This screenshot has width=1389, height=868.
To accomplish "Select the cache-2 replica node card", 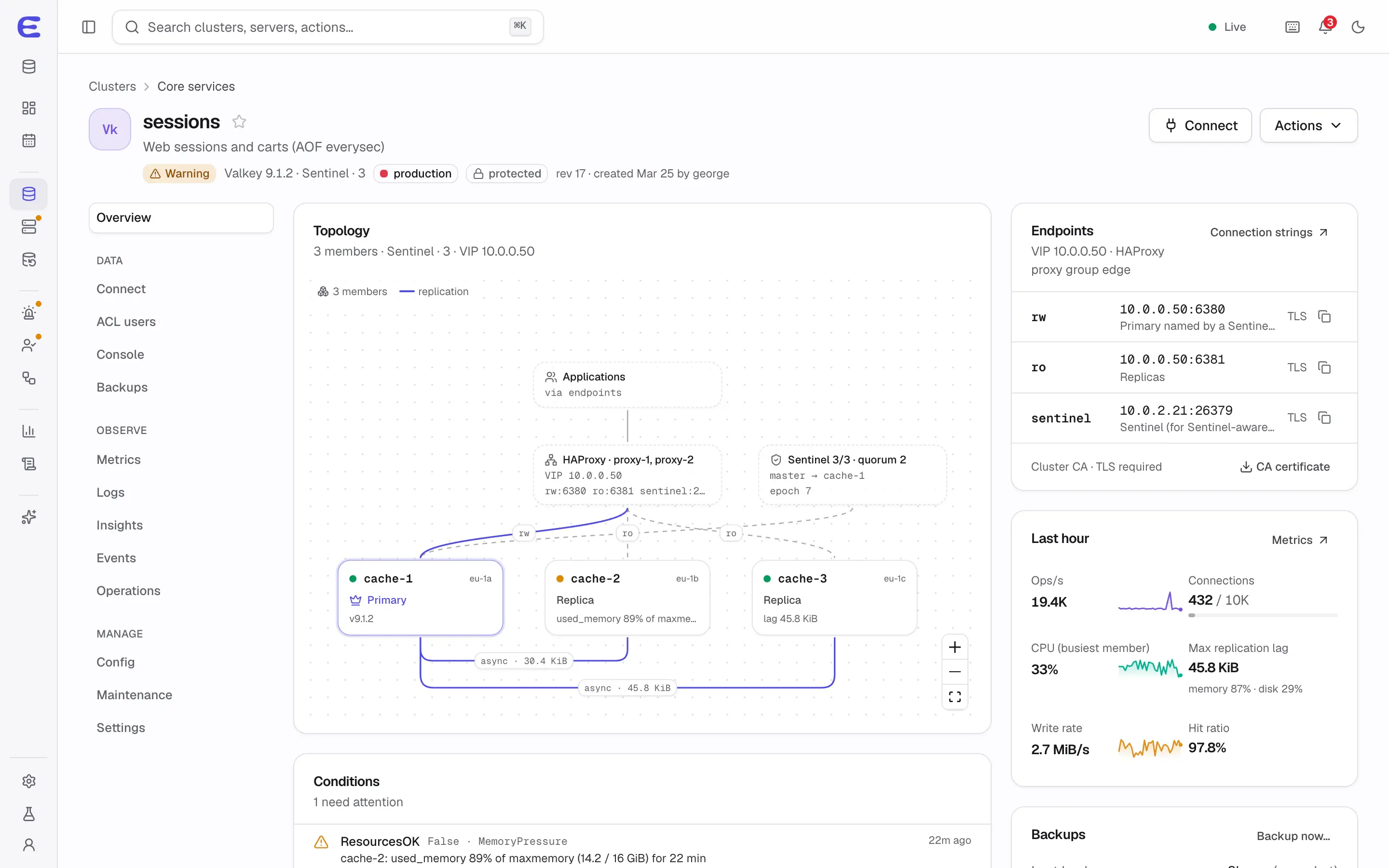I will [627, 597].
